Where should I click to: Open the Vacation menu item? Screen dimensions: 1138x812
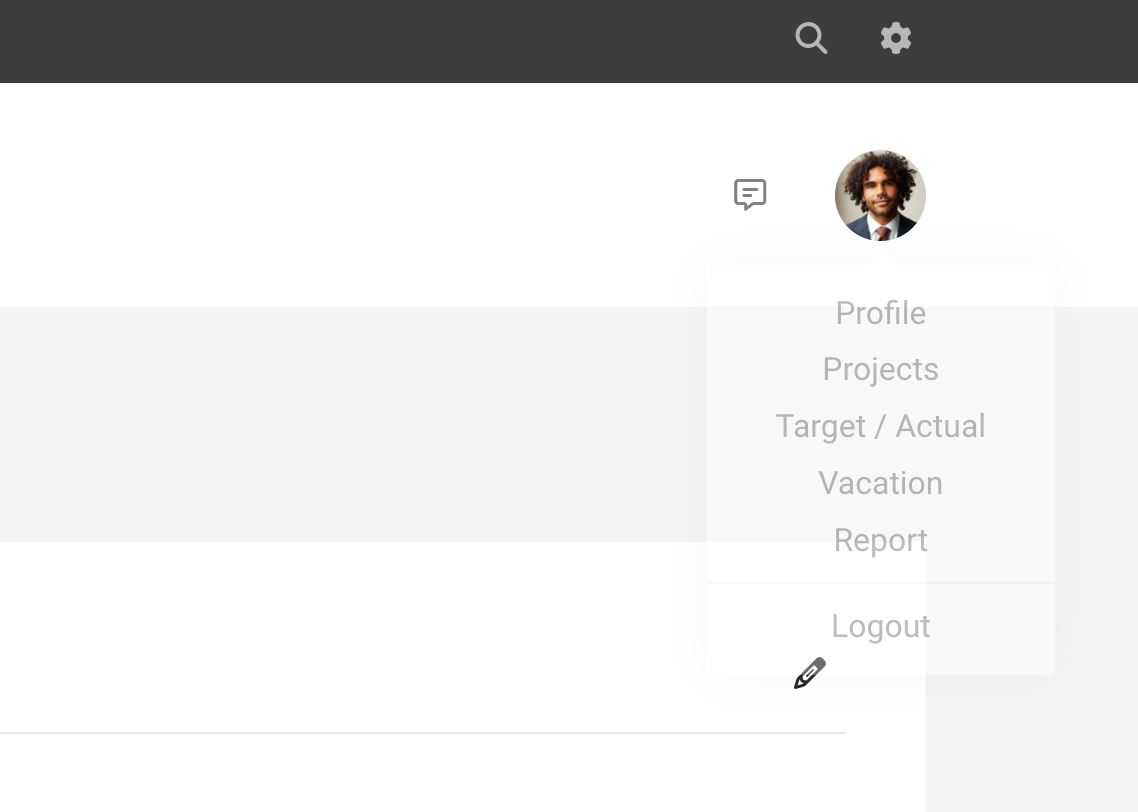[x=880, y=483]
